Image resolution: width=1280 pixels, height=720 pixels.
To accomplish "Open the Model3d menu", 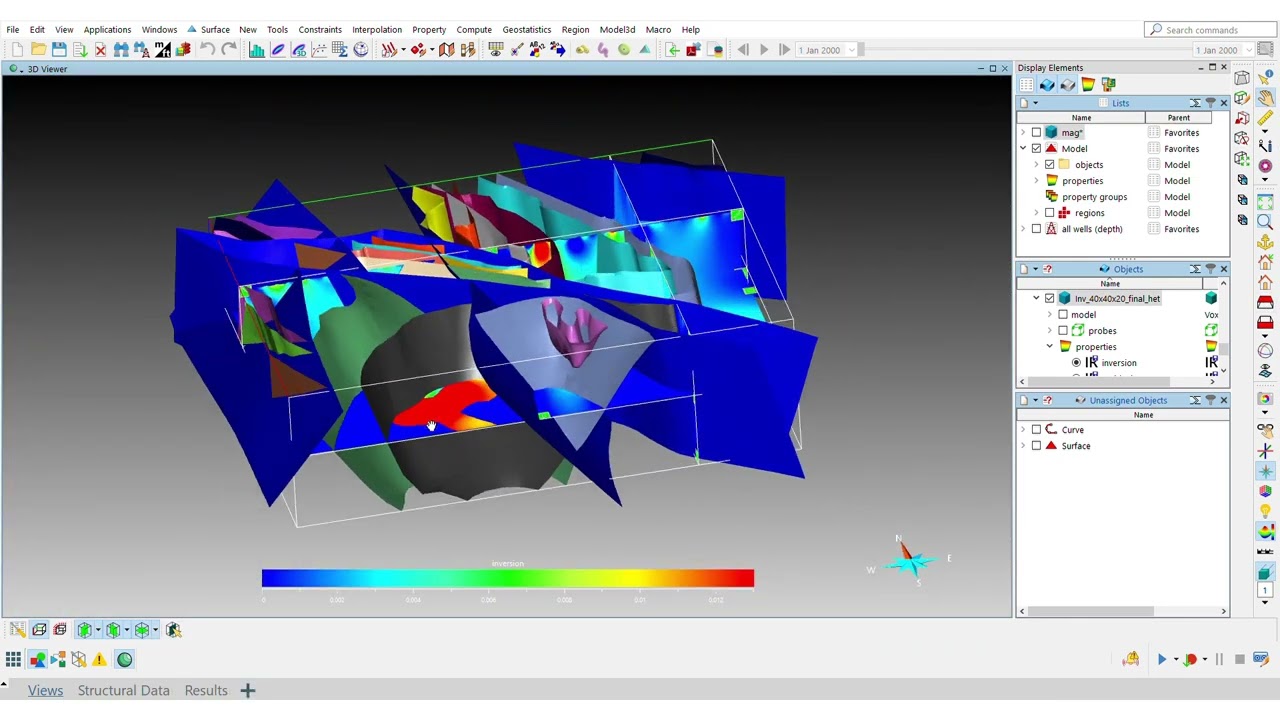I will click(617, 30).
